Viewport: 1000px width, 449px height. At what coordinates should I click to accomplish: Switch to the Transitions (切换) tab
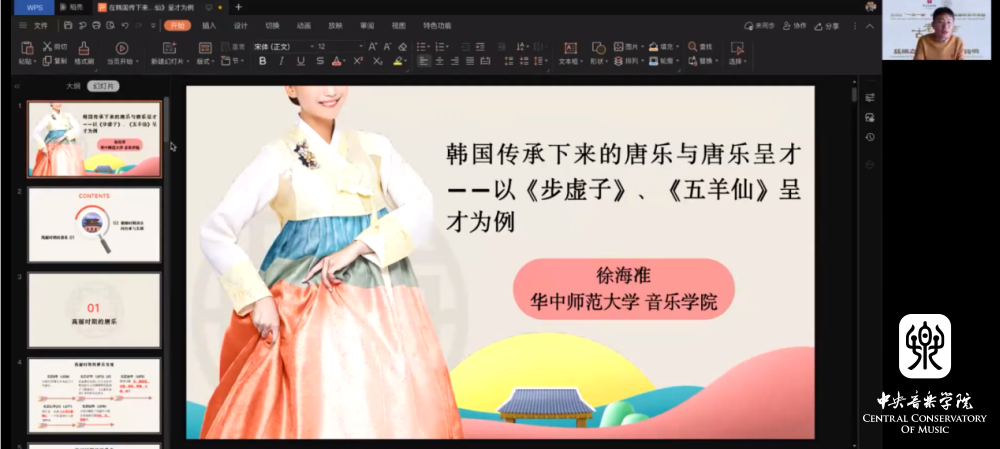coord(272,26)
